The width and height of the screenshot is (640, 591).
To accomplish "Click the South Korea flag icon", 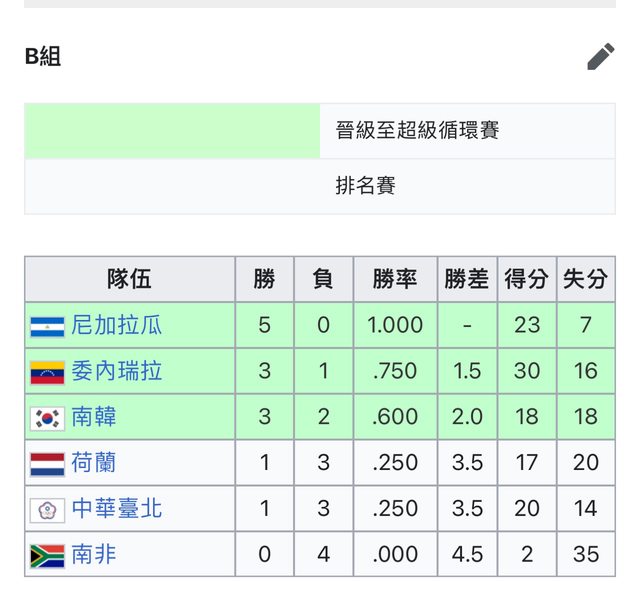I will pyautogui.click(x=47, y=418).
